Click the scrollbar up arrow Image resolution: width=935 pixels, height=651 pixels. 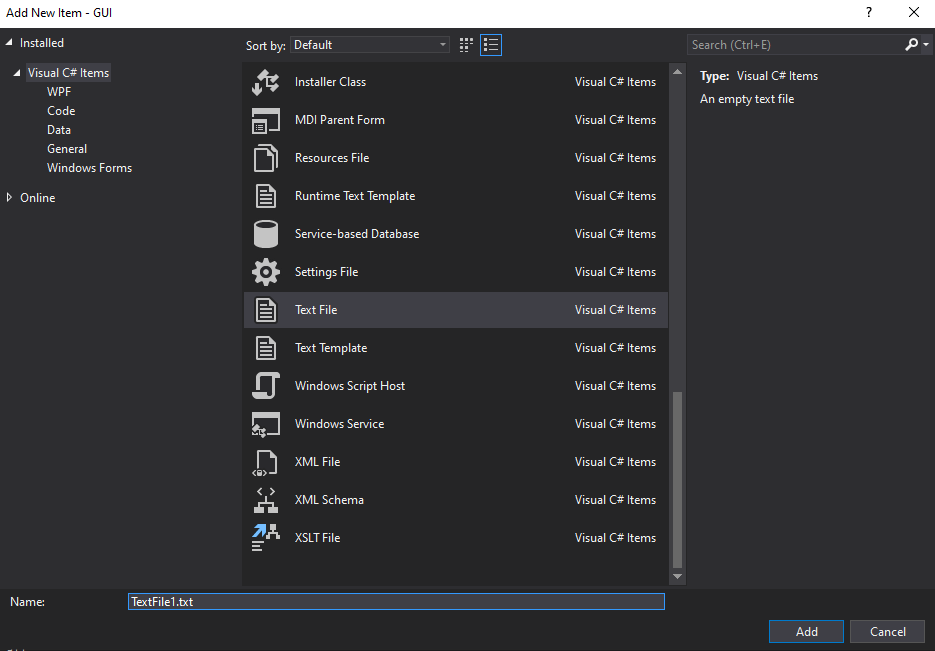[677, 72]
